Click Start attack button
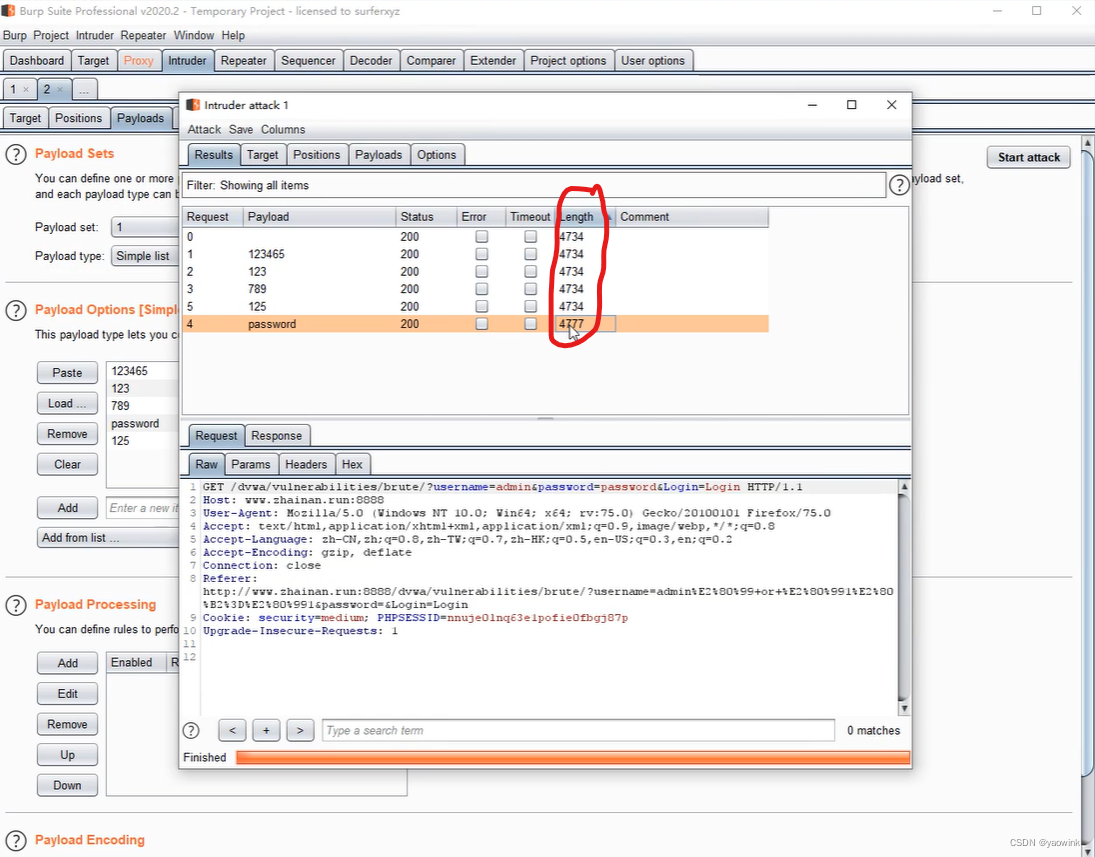Screen dimensions: 1095x857 pos(1029,157)
